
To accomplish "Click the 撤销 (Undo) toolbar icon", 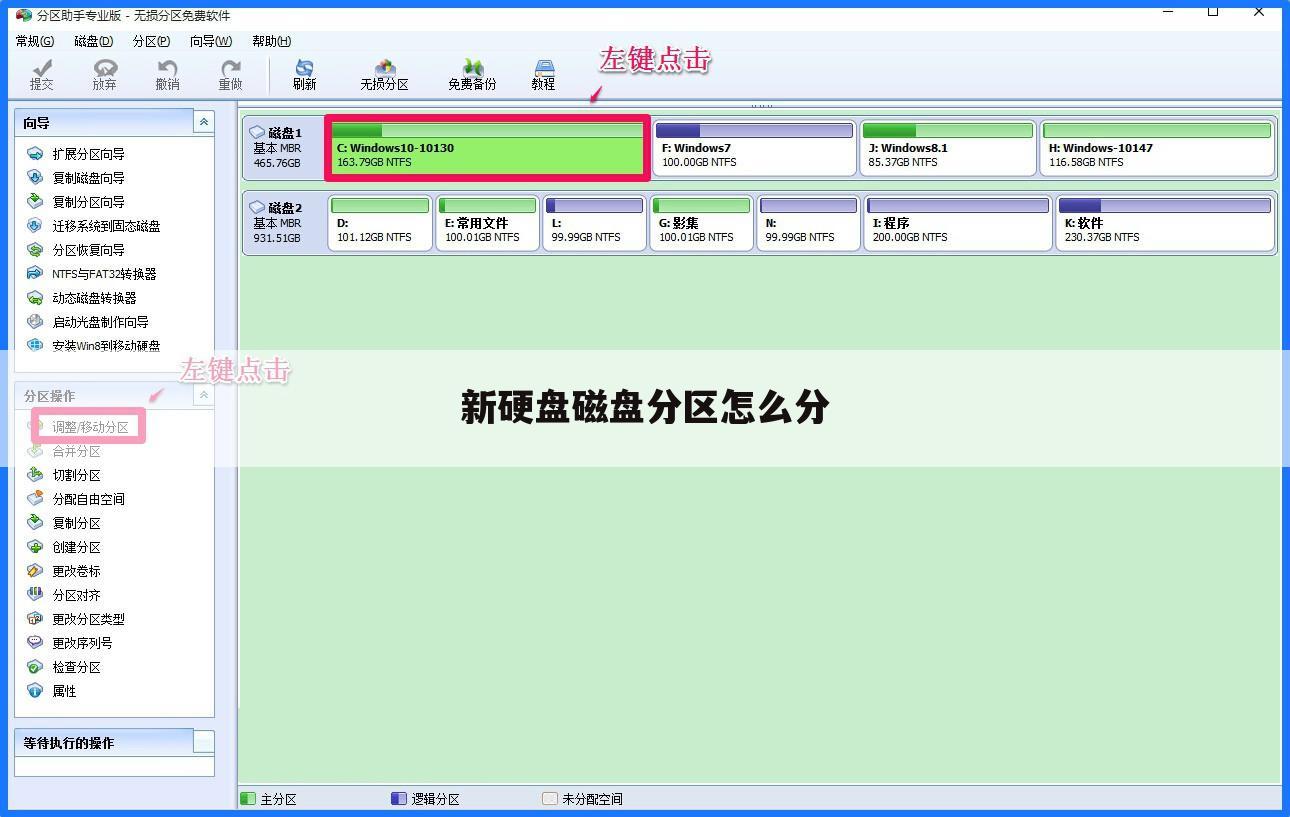I will [167, 74].
